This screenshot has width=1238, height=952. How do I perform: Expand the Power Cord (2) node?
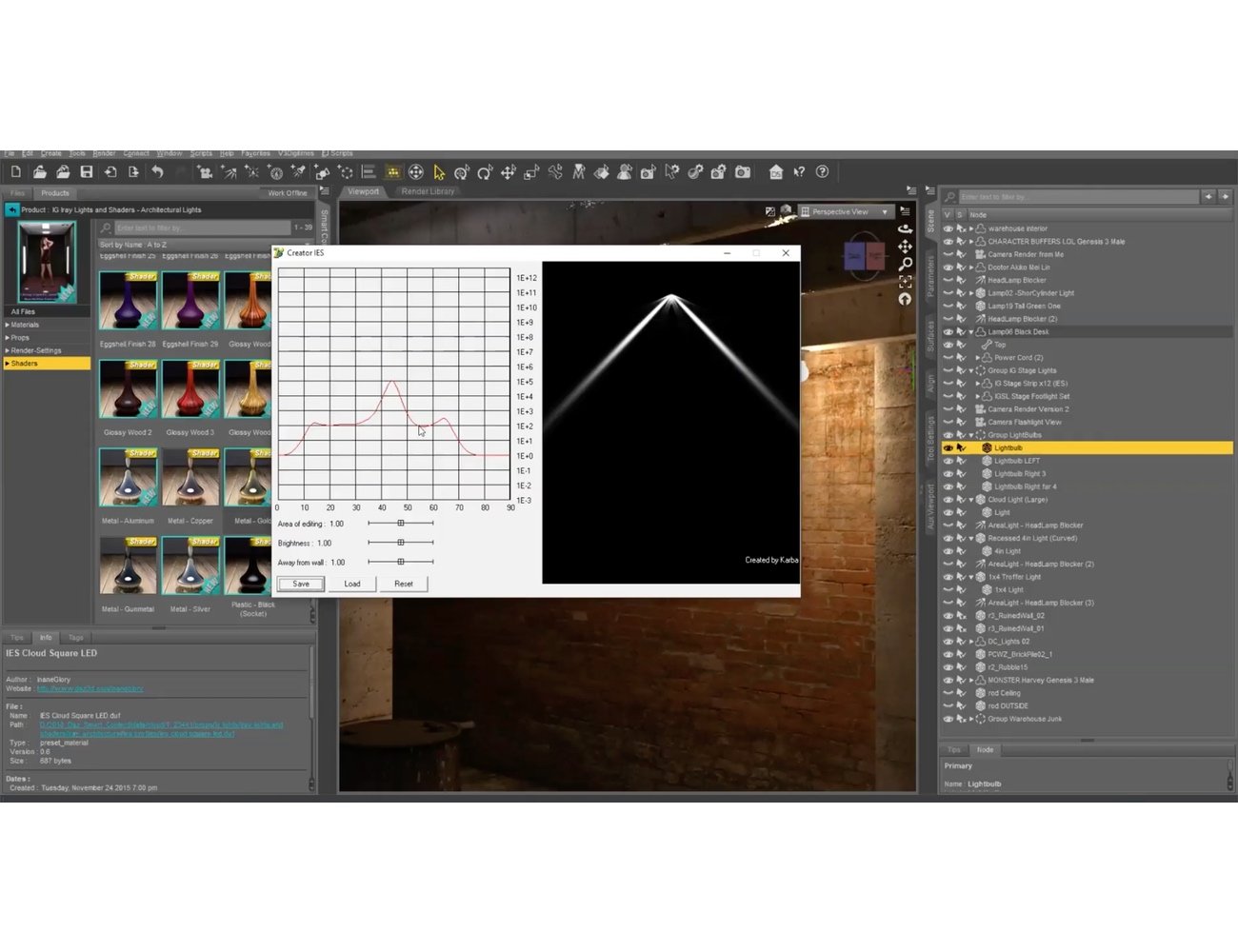(978, 358)
